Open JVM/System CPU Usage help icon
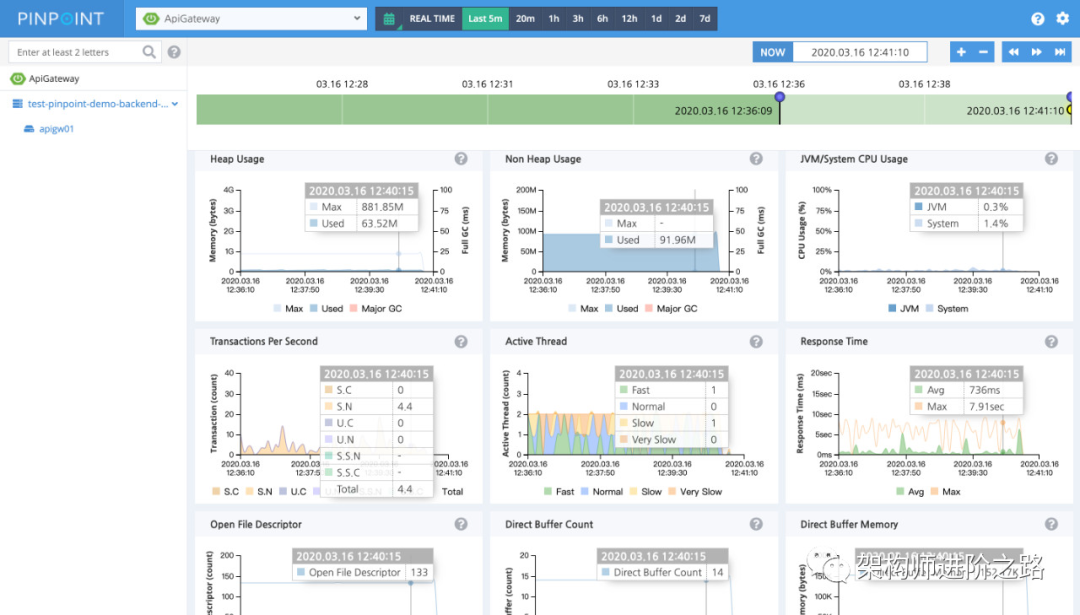The image size is (1080, 615). pyautogui.click(x=1051, y=159)
